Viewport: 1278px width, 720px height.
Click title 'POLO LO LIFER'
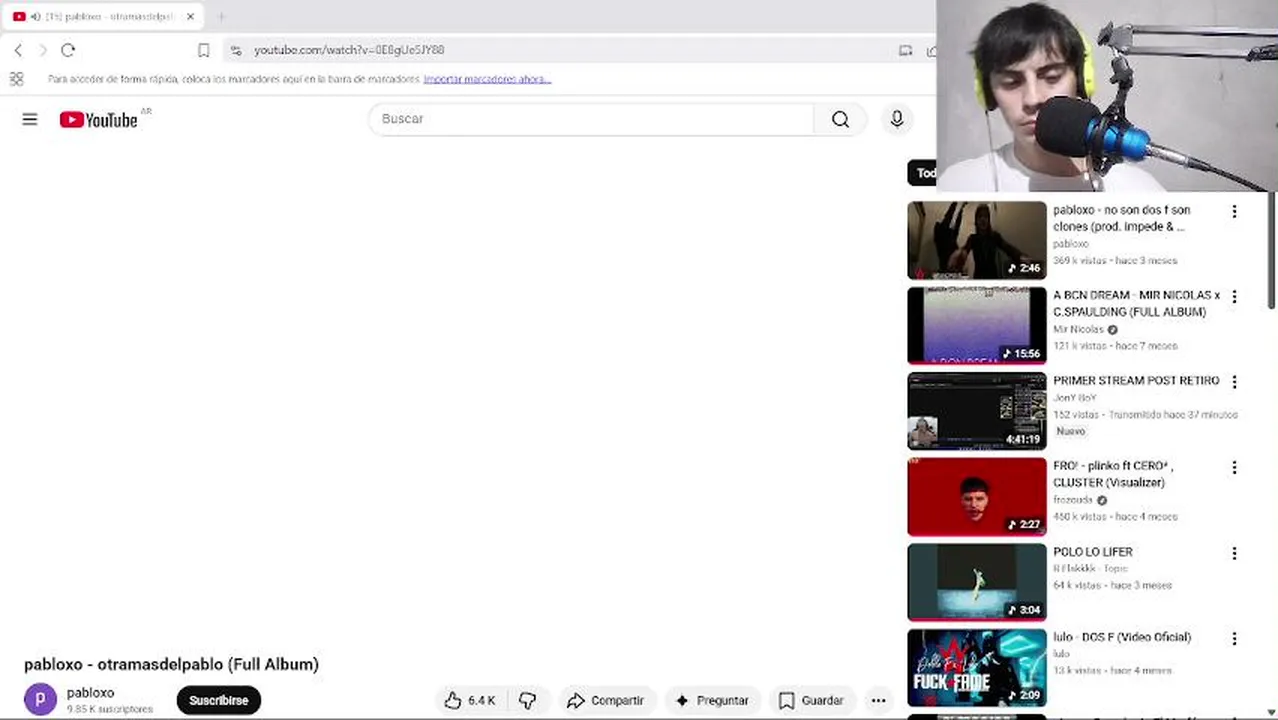point(1093,552)
